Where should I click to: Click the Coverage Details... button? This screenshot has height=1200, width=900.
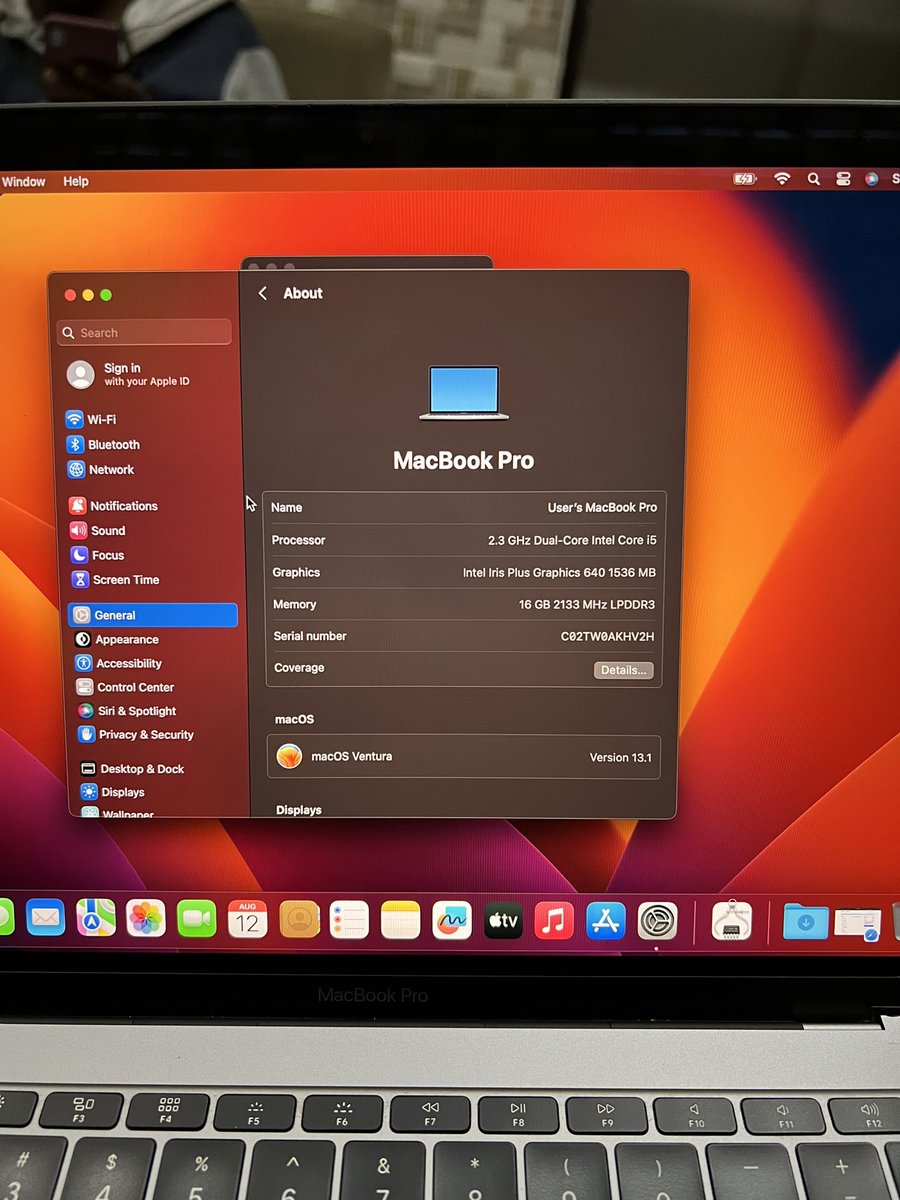pyautogui.click(x=624, y=670)
